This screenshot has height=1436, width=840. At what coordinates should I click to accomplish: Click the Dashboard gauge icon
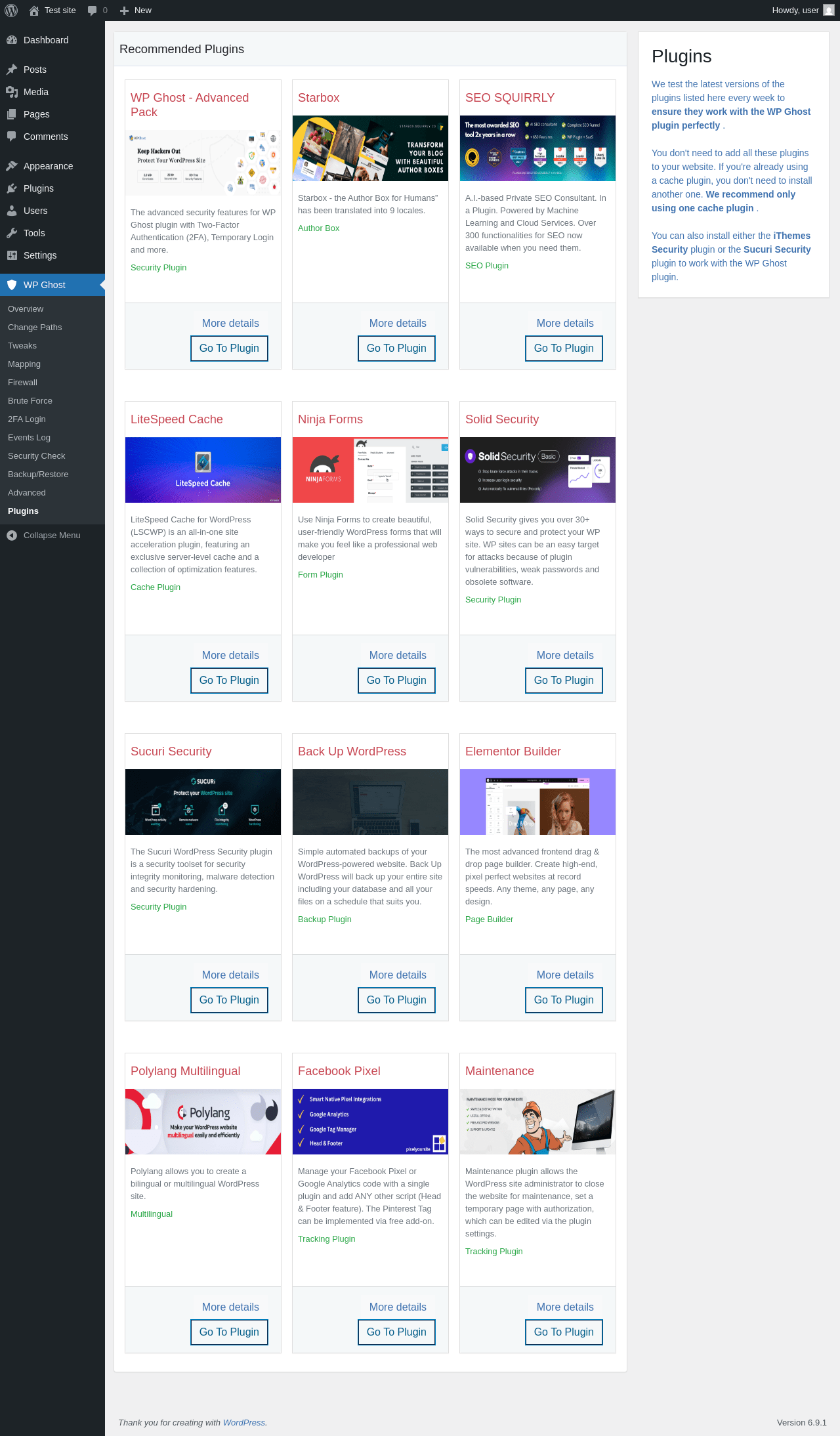click(x=12, y=40)
